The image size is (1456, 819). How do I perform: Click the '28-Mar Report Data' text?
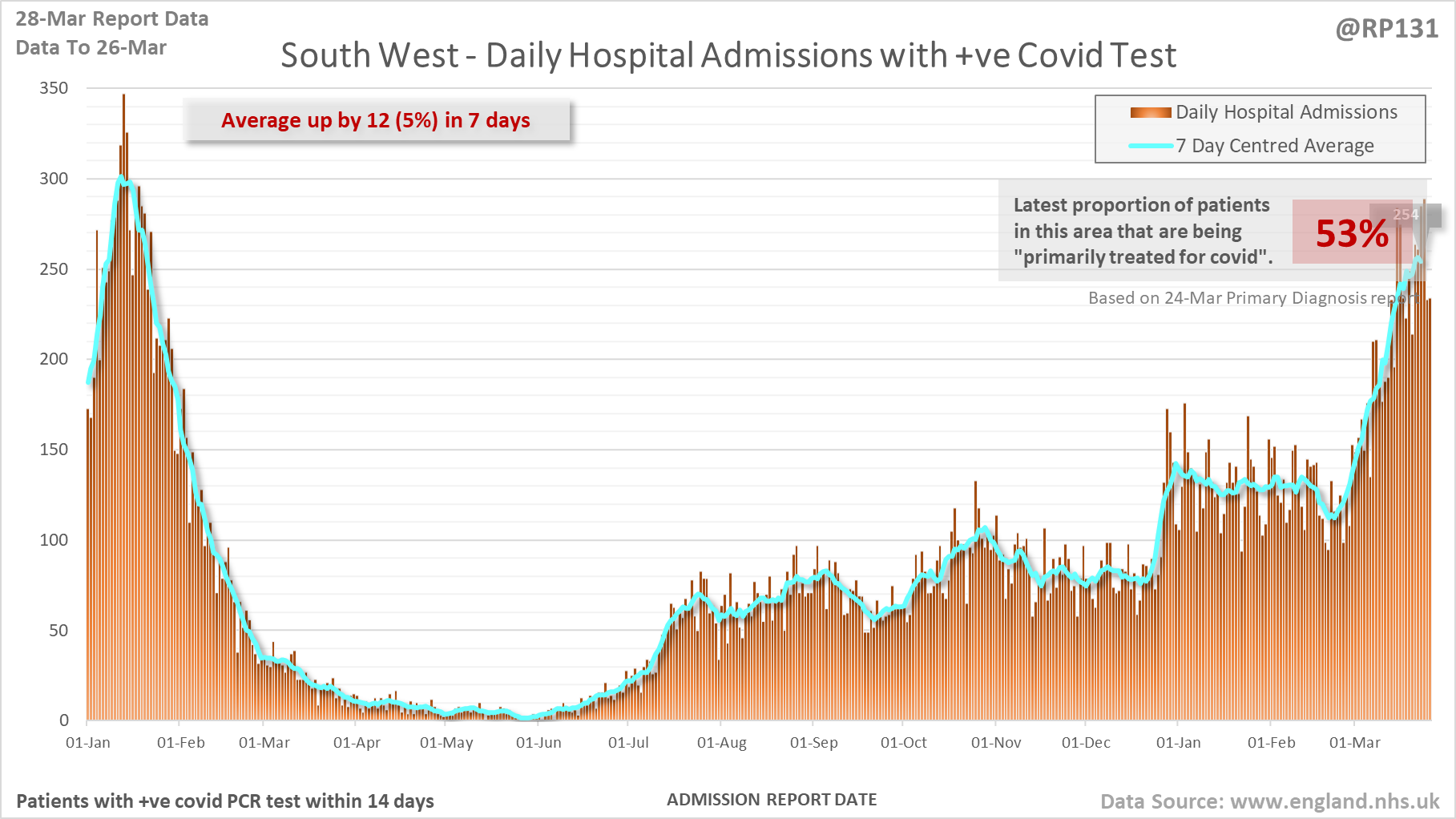coord(112,19)
